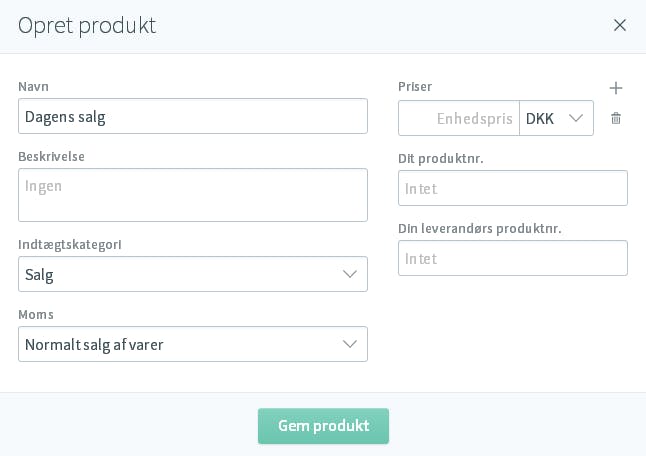Click the chevron arrow beside DKK
Screen dimensions: 646x456
tap(576, 118)
